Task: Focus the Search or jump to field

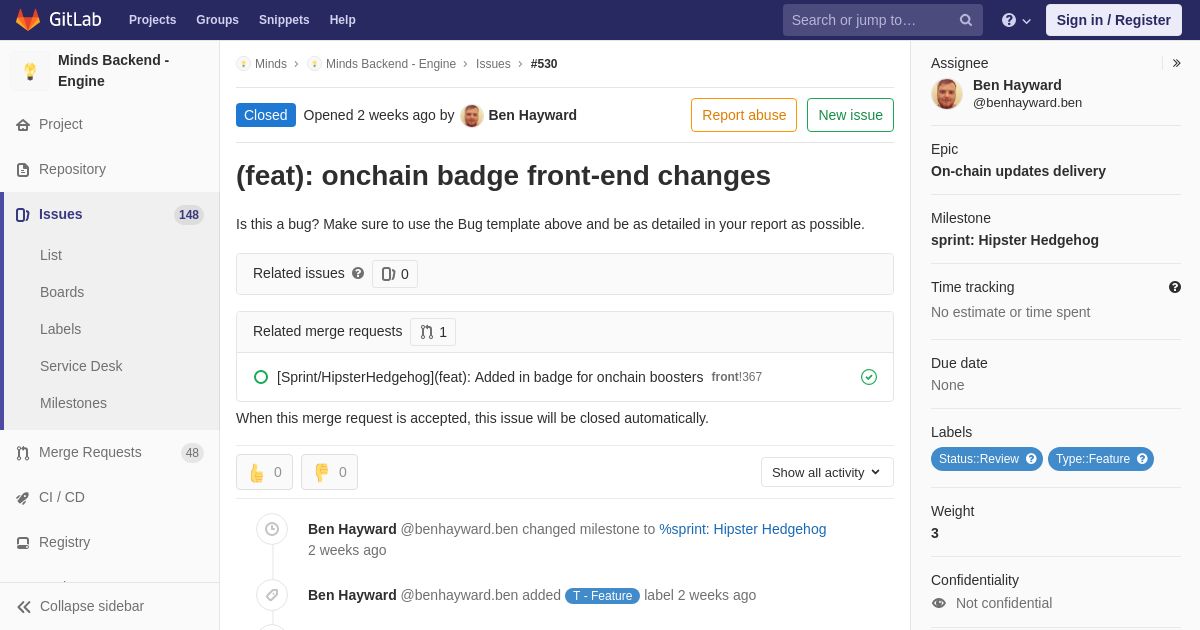Action: pyautogui.click(x=870, y=20)
